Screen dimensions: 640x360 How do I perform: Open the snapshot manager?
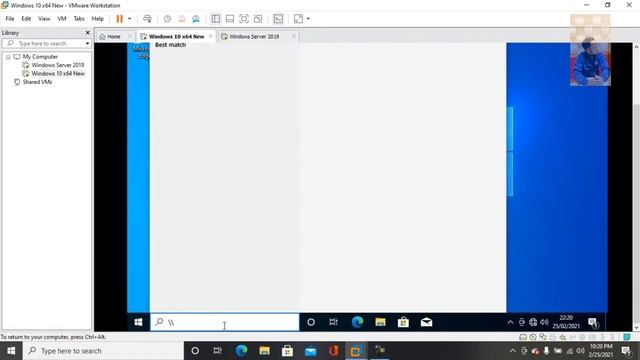point(196,19)
